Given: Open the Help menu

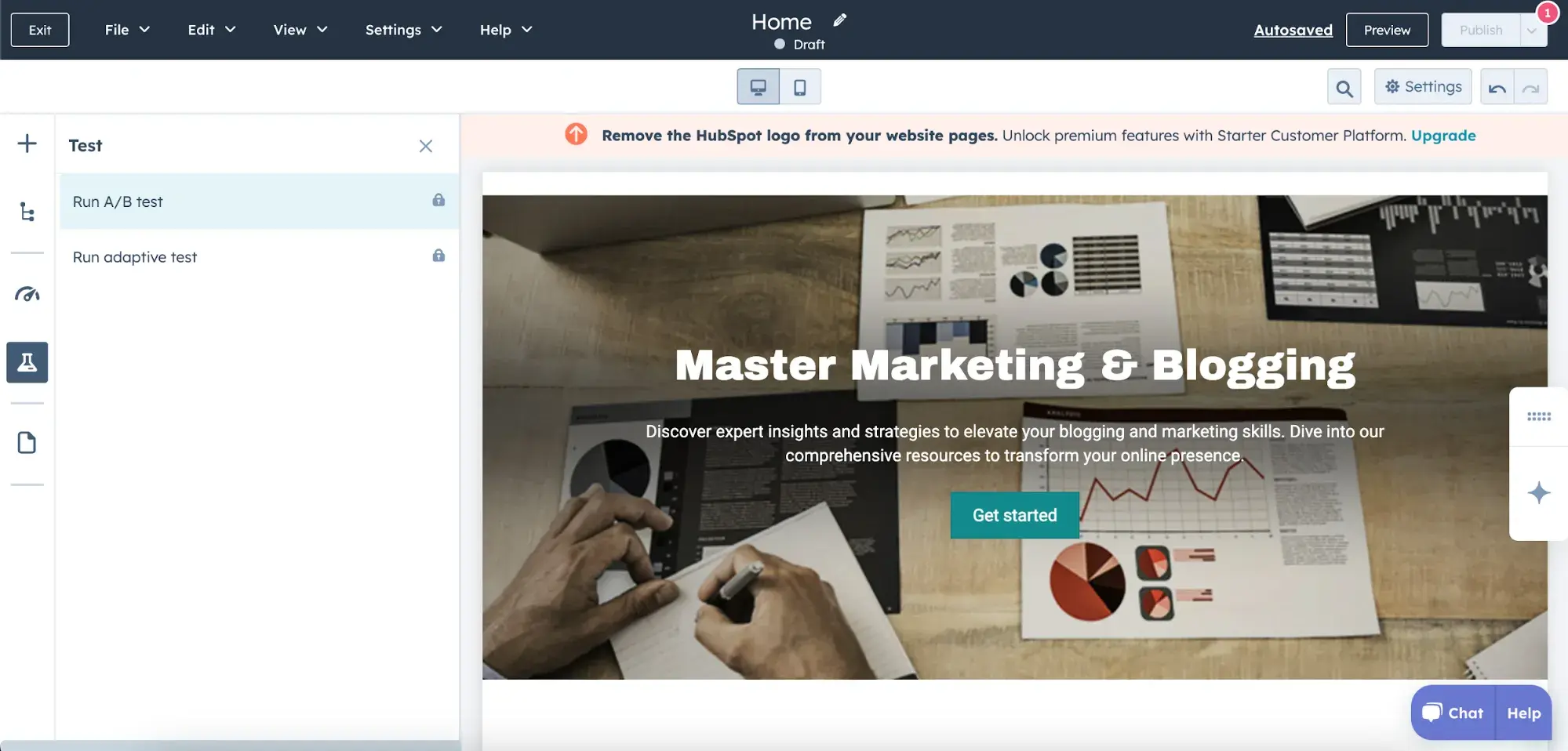Looking at the screenshot, I should click(x=506, y=30).
